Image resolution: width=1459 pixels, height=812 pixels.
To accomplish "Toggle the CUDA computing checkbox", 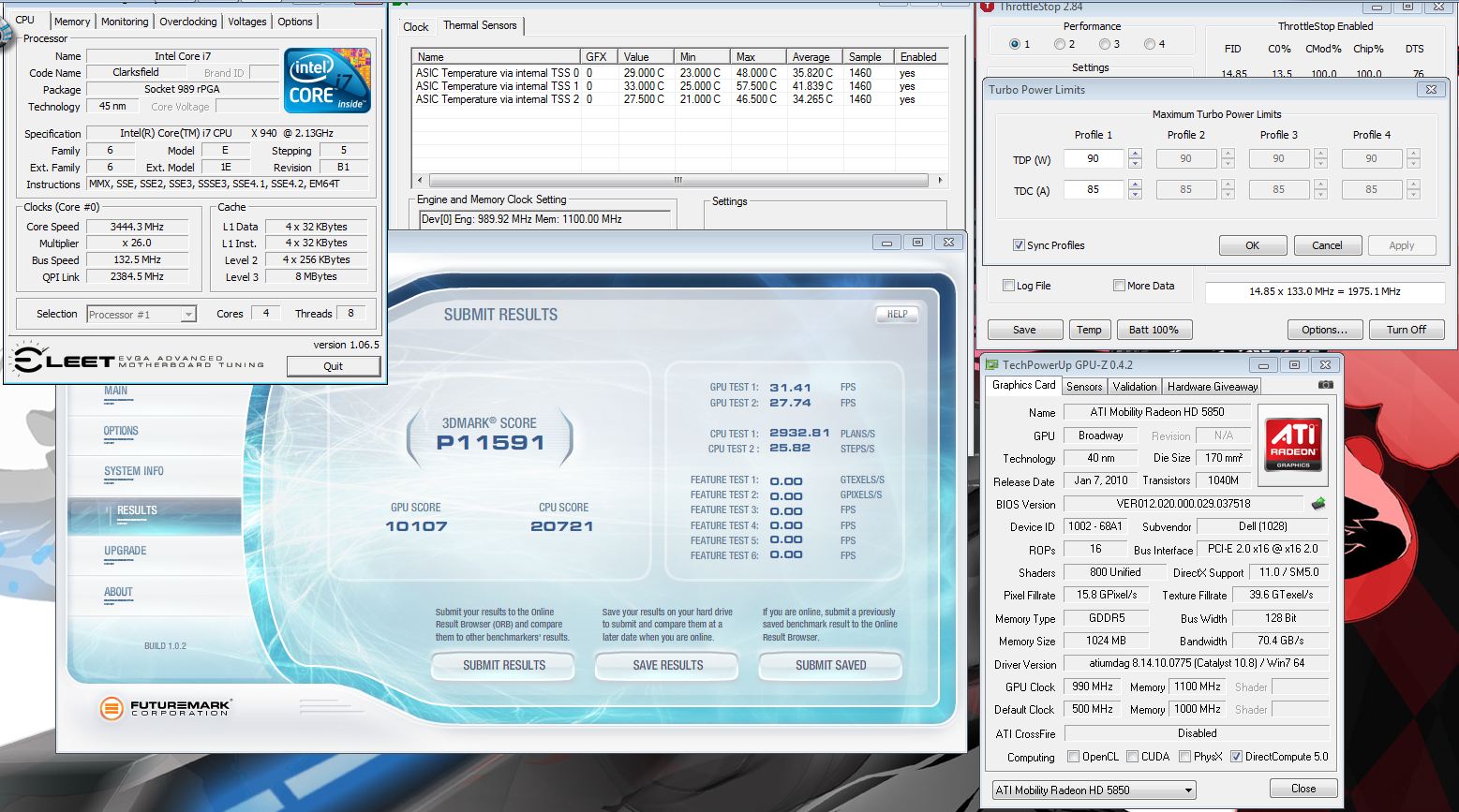I will tap(1133, 757).
